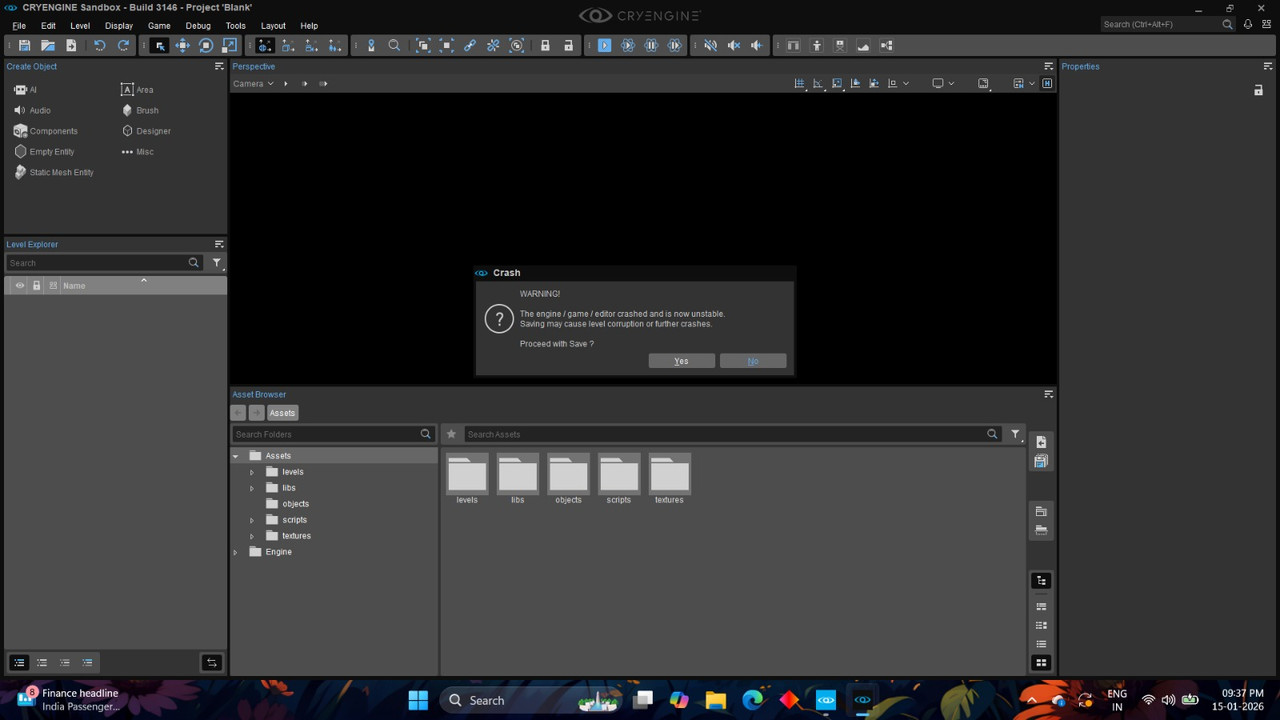Collapse the Assets root folder
This screenshot has width=1280, height=720.
point(236,456)
